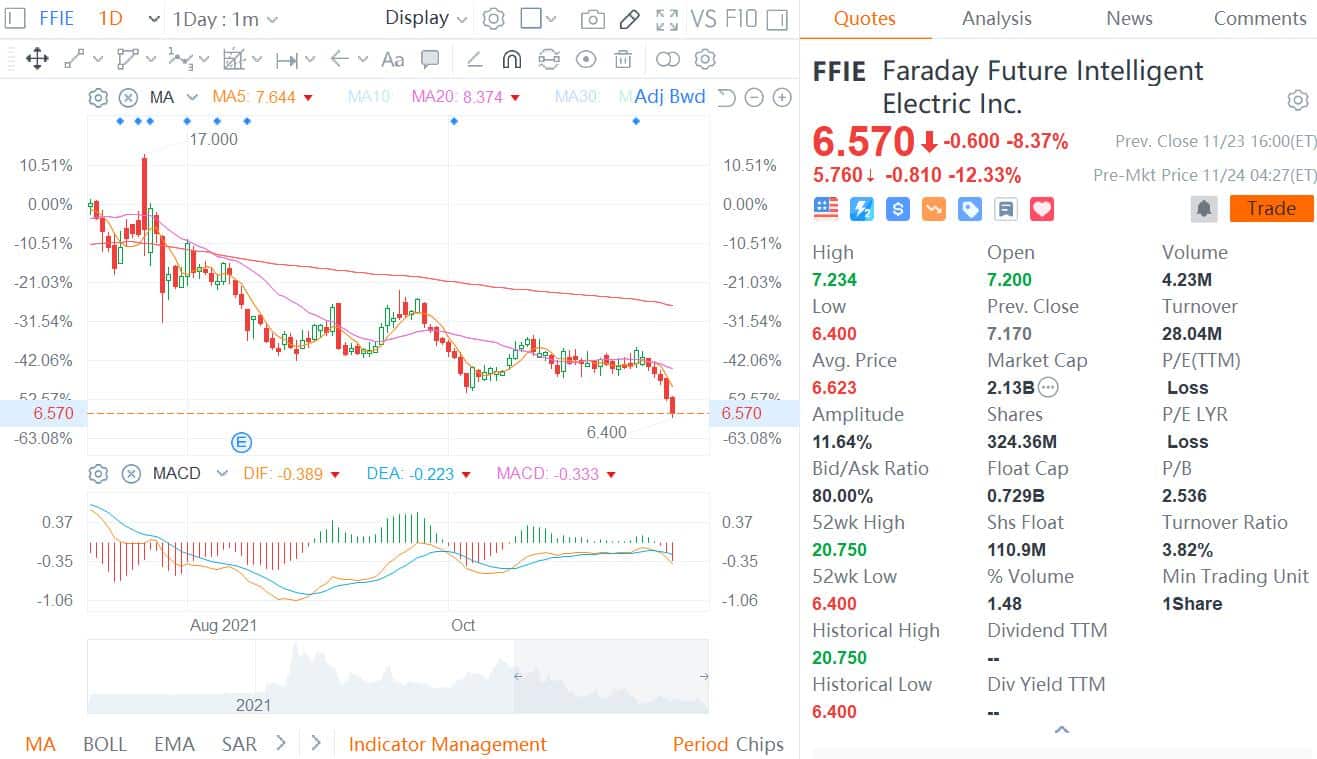Select the crosshair move tool
Viewport: 1317px width, 759px height.
[x=38, y=59]
